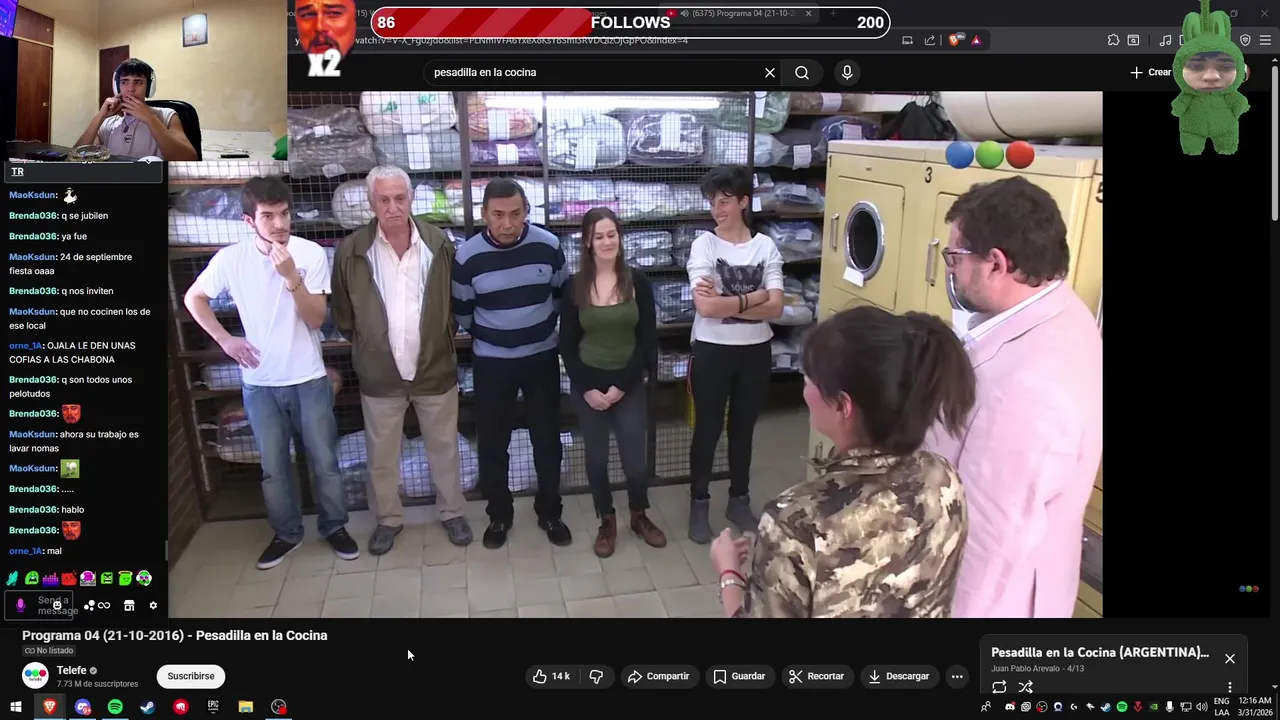The image size is (1280, 720).
Task: Open the media control music note icon
Action: click(1165, 40)
